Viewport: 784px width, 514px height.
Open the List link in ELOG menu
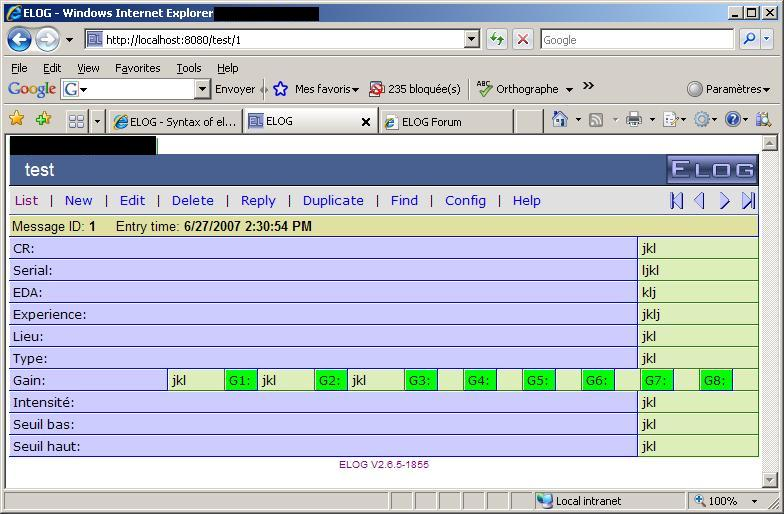(x=26, y=200)
